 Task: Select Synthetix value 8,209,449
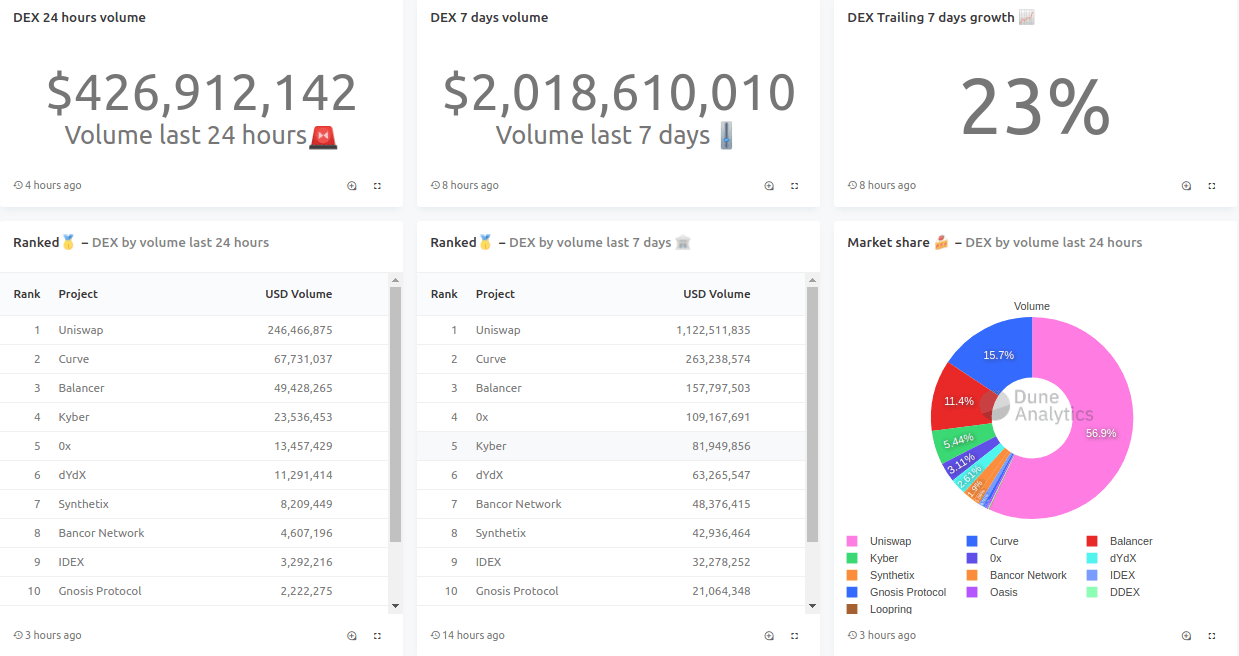[x=306, y=504]
